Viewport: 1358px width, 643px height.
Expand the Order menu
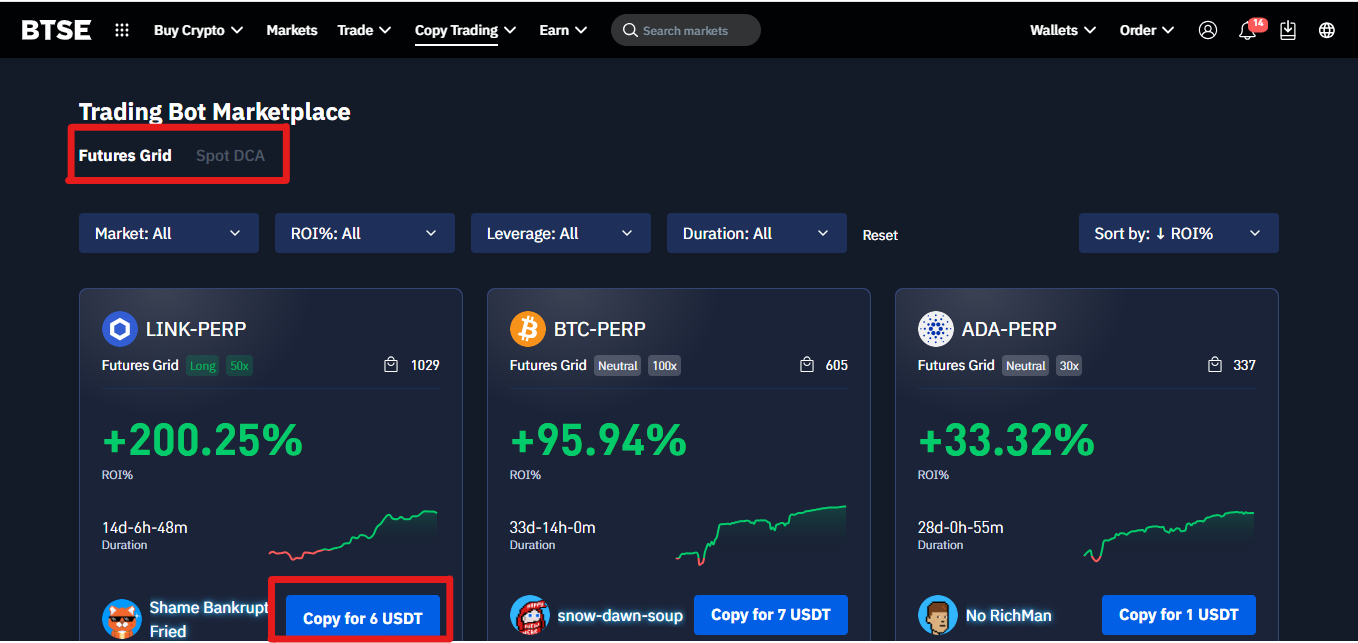pos(1146,30)
